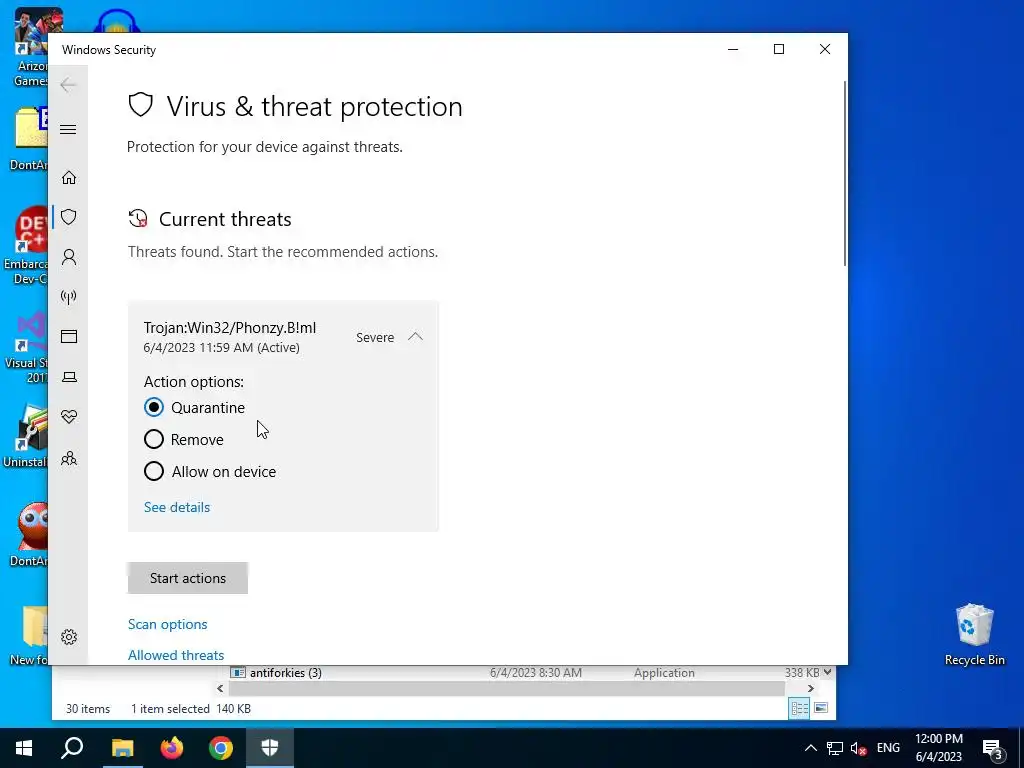
Task: Click File Explorer horizontal scrollbar track
Action: [506, 689]
